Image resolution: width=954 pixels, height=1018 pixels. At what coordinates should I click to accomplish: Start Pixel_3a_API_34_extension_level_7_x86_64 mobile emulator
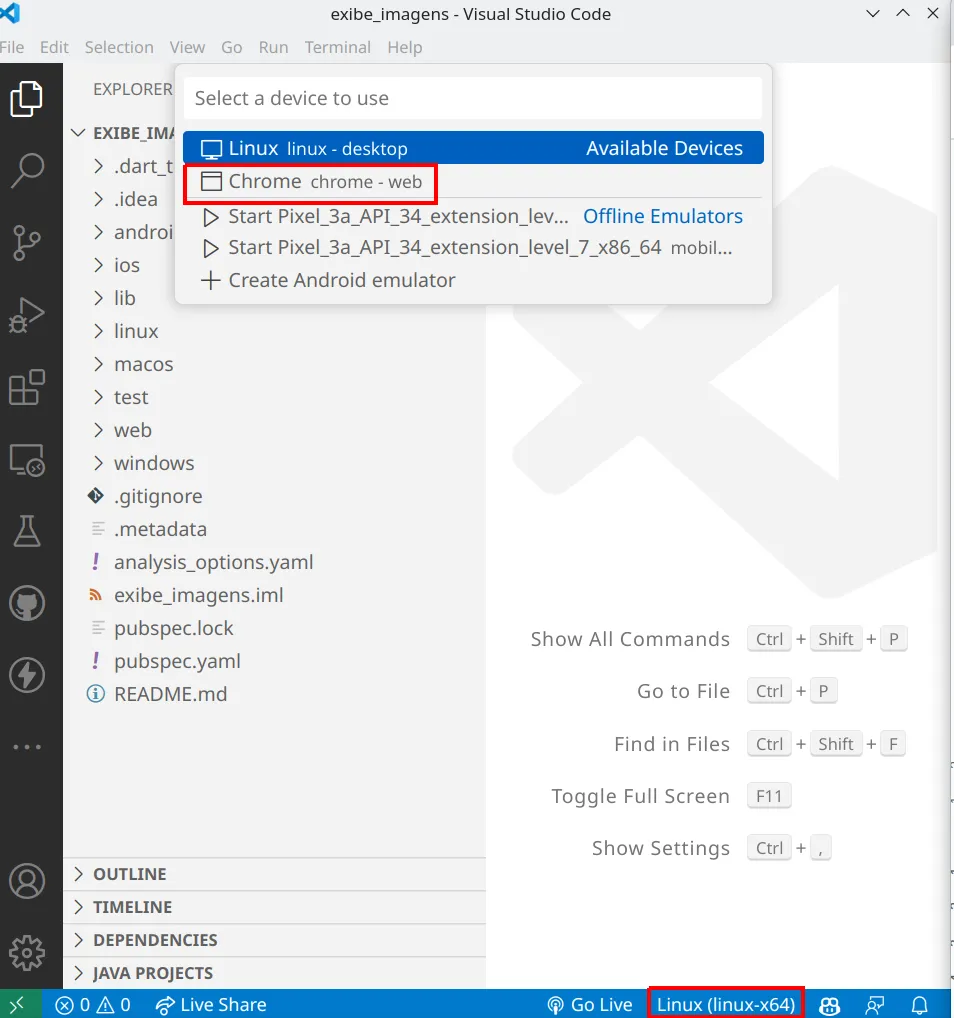pyautogui.click(x=473, y=247)
